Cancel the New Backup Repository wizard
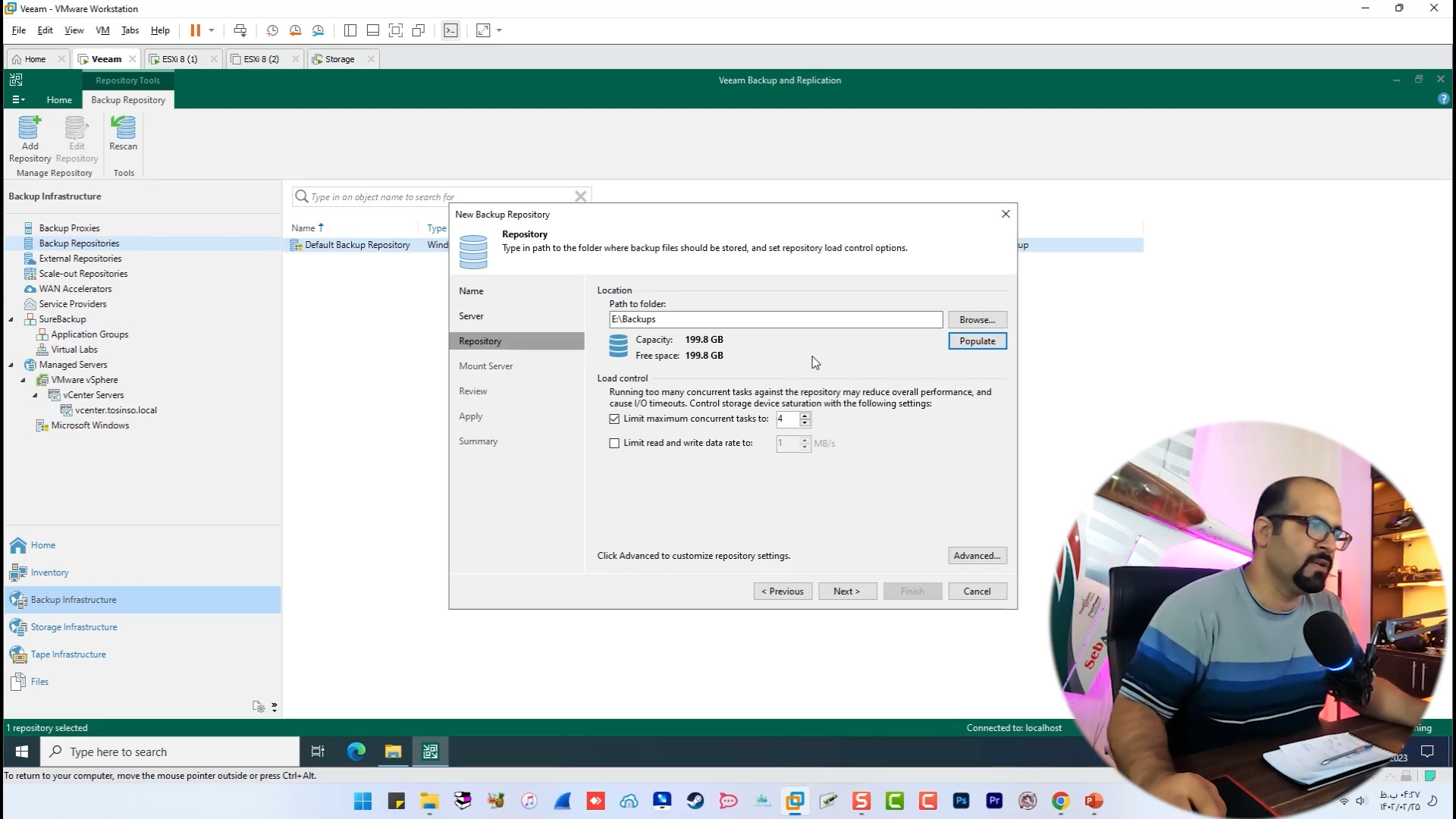Image resolution: width=1456 pixels, height=819 pixels. coord(977,591)
